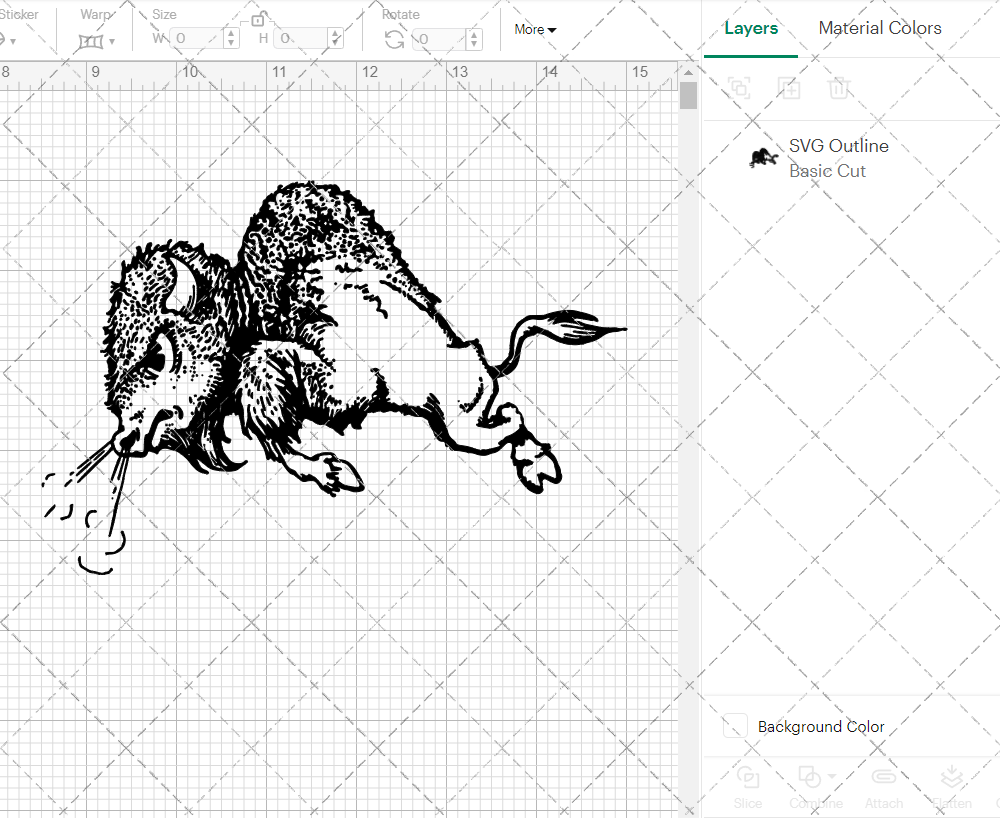Viewport: 1000px width, 818px height.
Task: Open the Background Color swatch
Action: (x=735, y=726)
